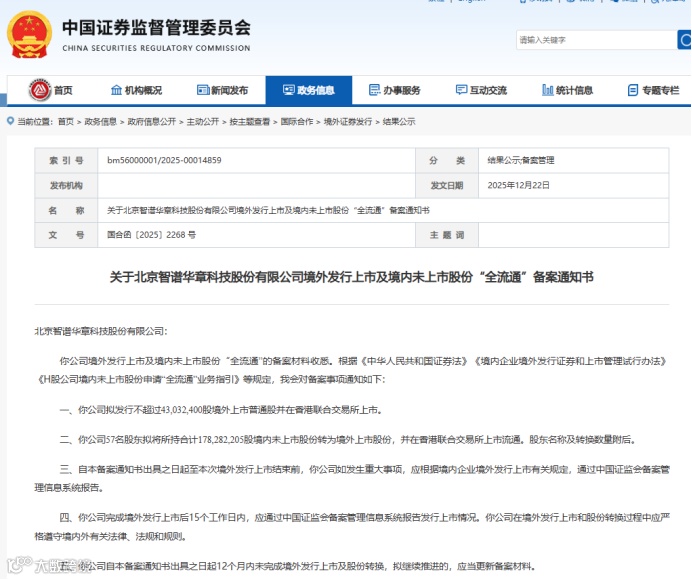Select the highlighted 政务信息 tab

[x=308, y=90]
